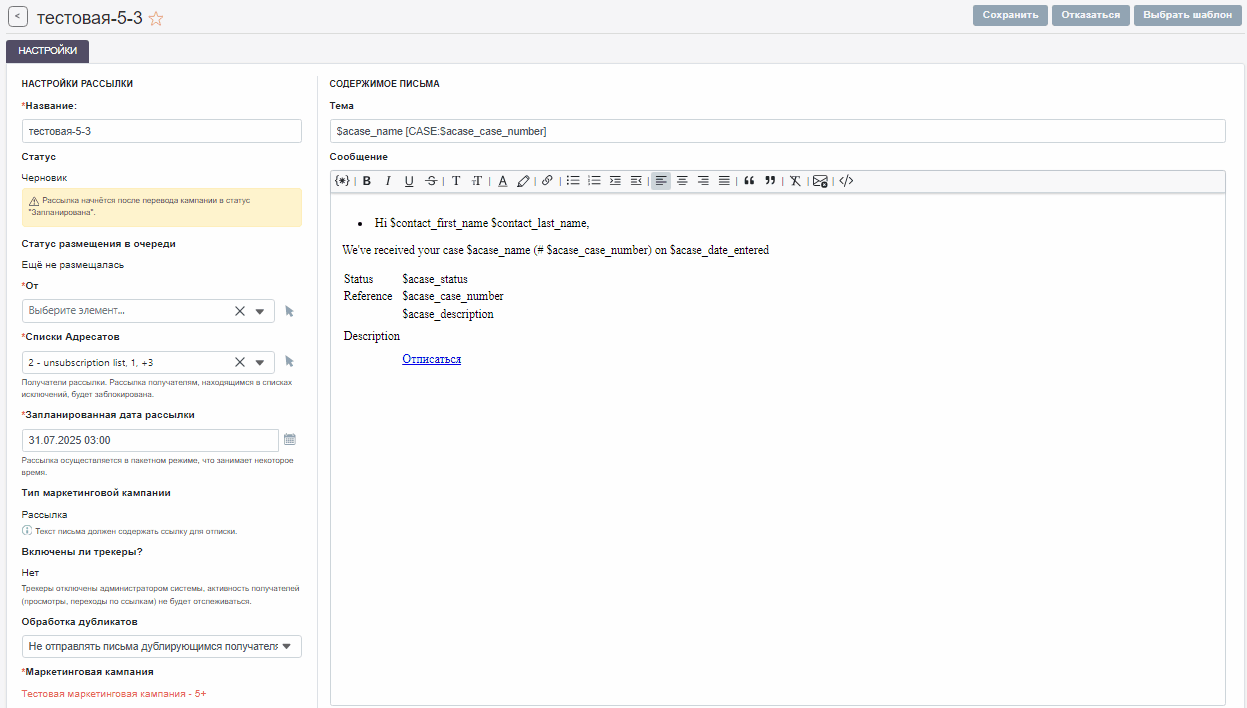Viewport: 1247px width, 708px height.
Task: Click the Сохранить button
Action: coord(1010,15)
